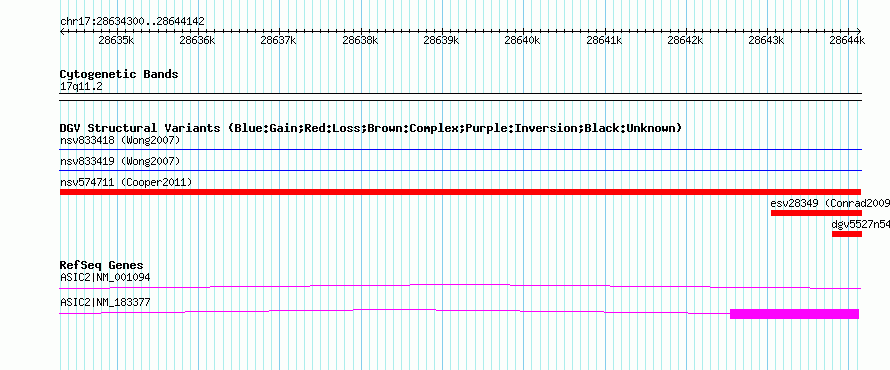Click the 28644k ruler tick label
890x370 pixels.
click(x=847, y=40)
